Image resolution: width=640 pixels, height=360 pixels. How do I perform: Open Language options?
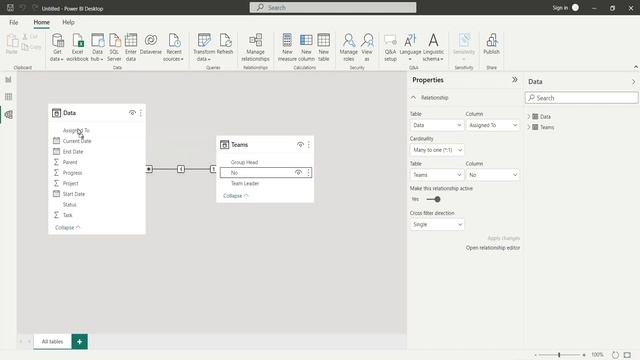(410, 47)
